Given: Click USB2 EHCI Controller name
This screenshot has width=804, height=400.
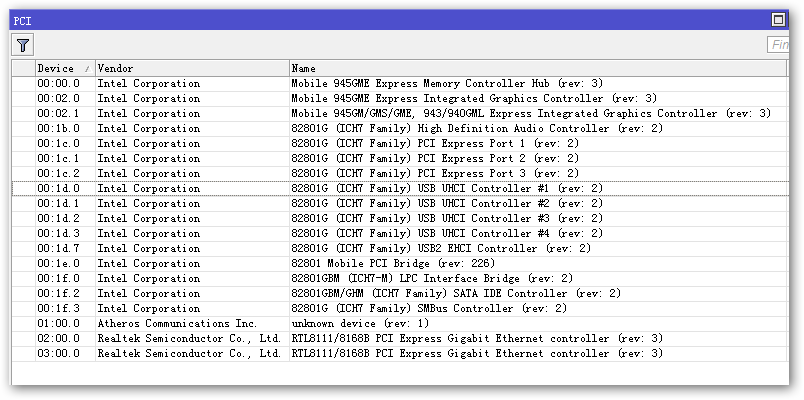Looking at the screenshot, I should tap(441, 248).
